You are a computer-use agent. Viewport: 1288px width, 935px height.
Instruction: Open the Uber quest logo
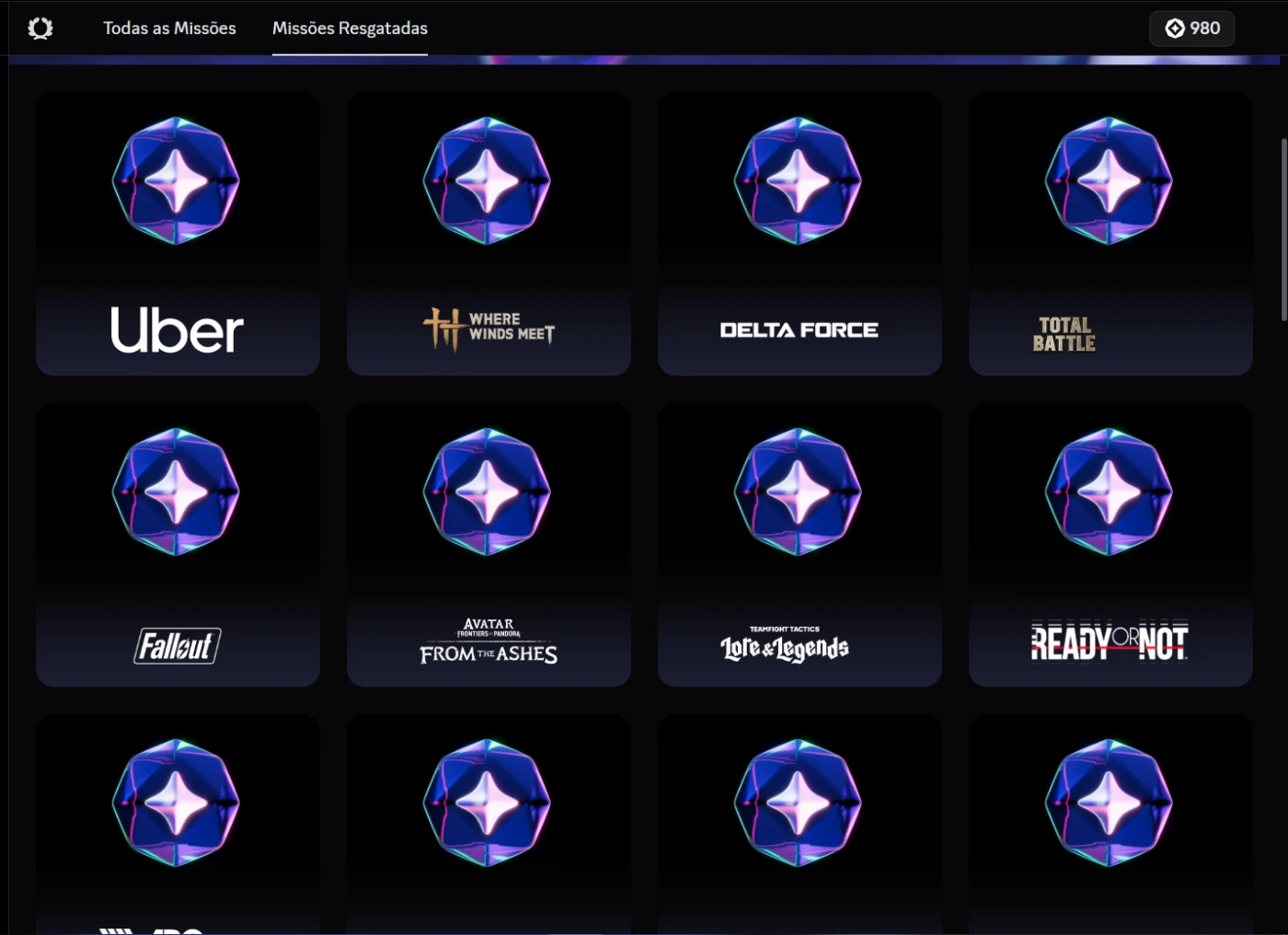pos(177,330)
